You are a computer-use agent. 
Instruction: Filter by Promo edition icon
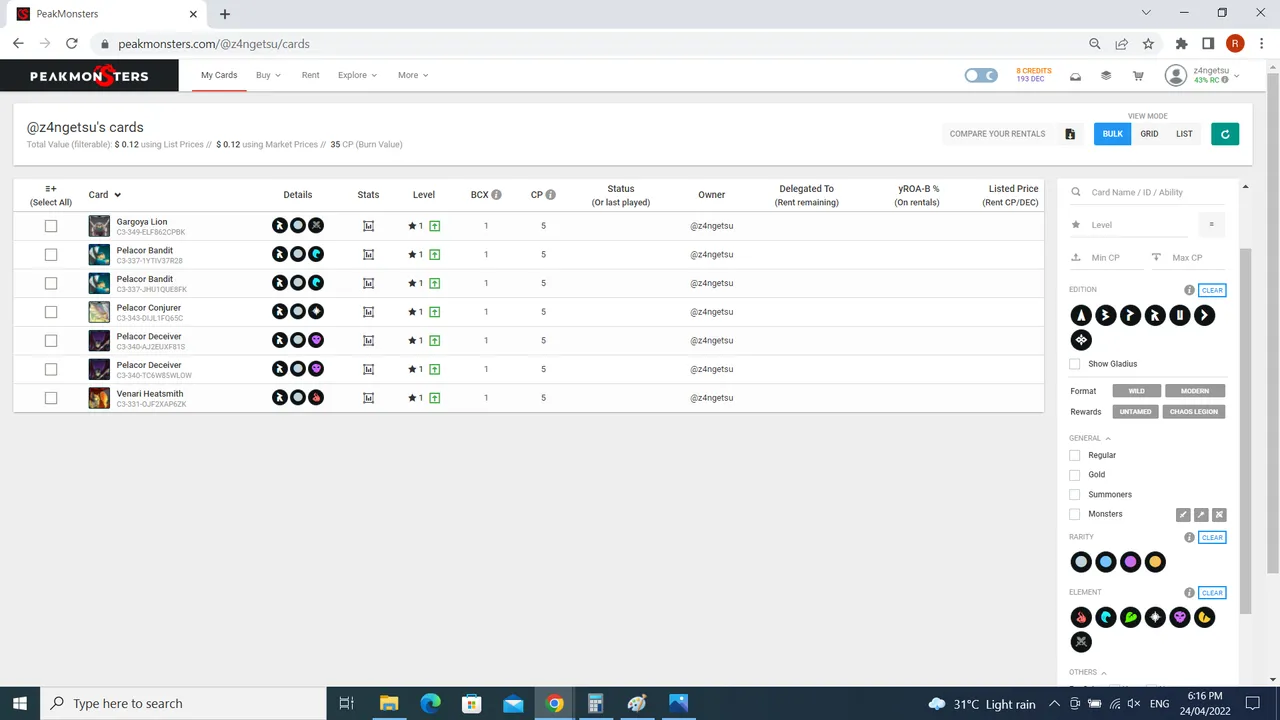pos(1130,316)
